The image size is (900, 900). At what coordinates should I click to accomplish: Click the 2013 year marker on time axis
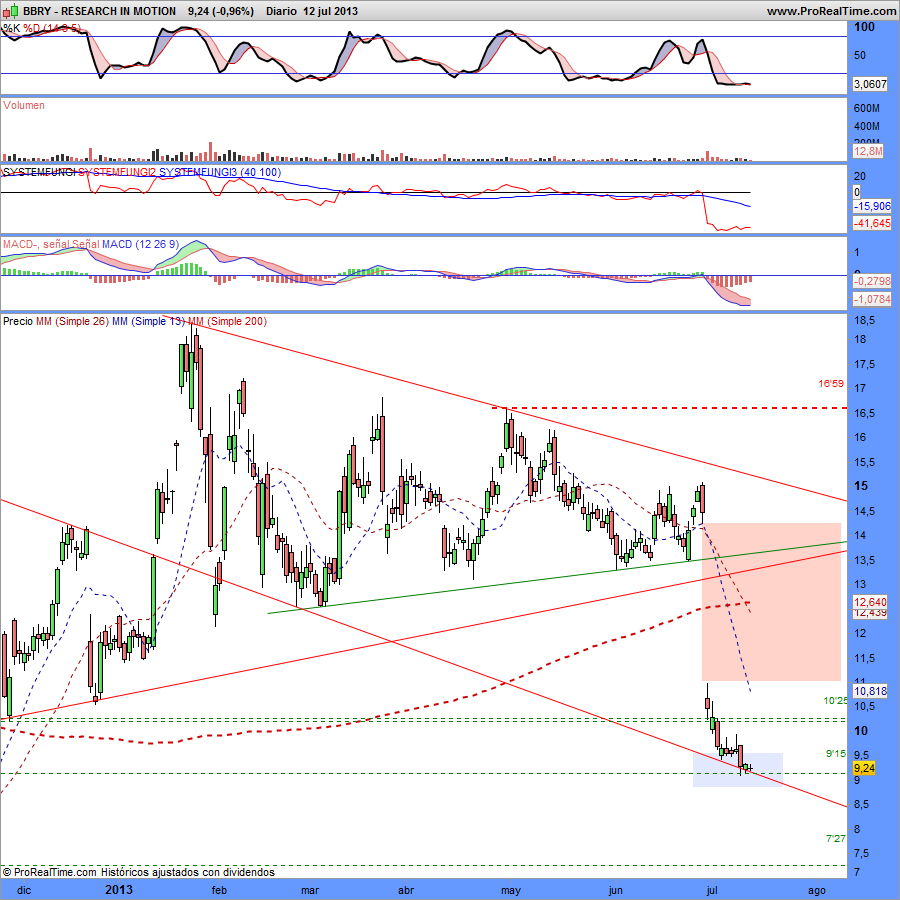119,890
